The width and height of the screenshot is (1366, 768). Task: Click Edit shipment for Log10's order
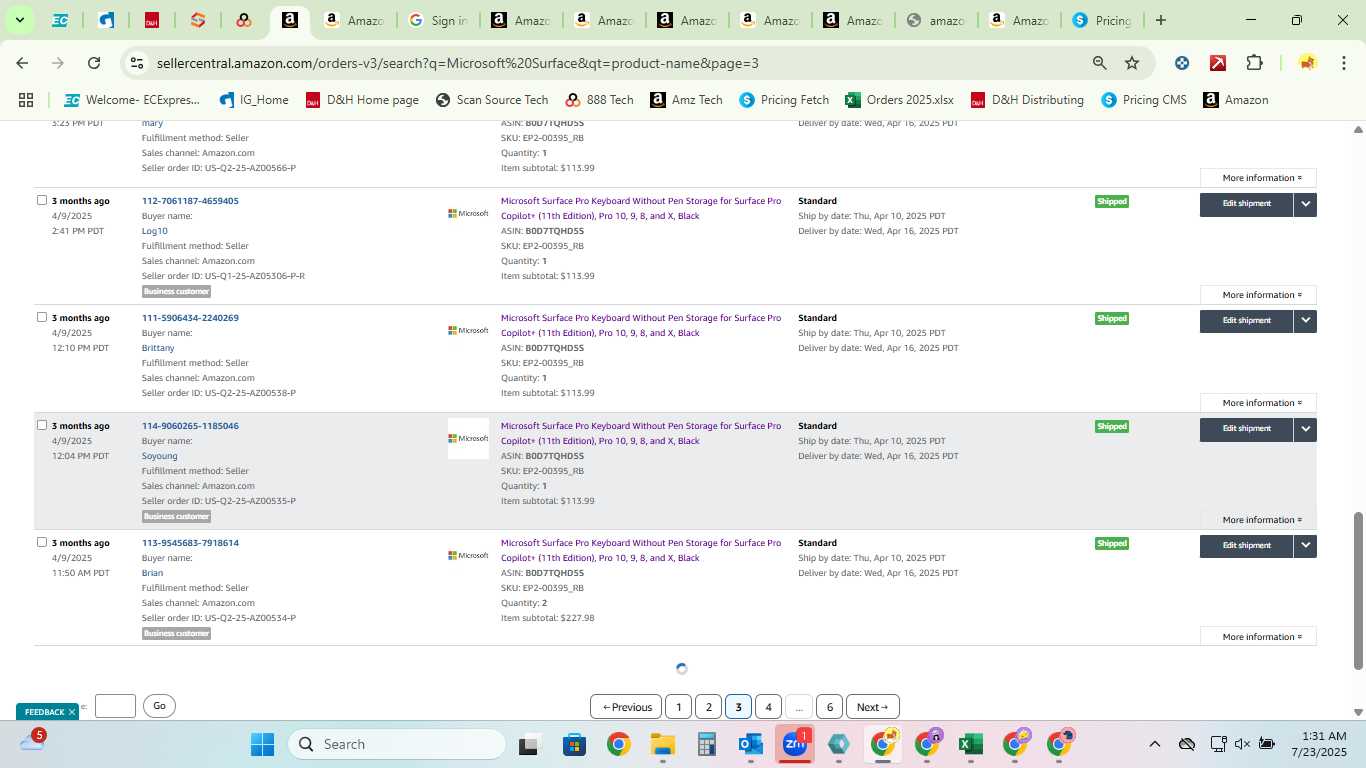point(1246,204)
